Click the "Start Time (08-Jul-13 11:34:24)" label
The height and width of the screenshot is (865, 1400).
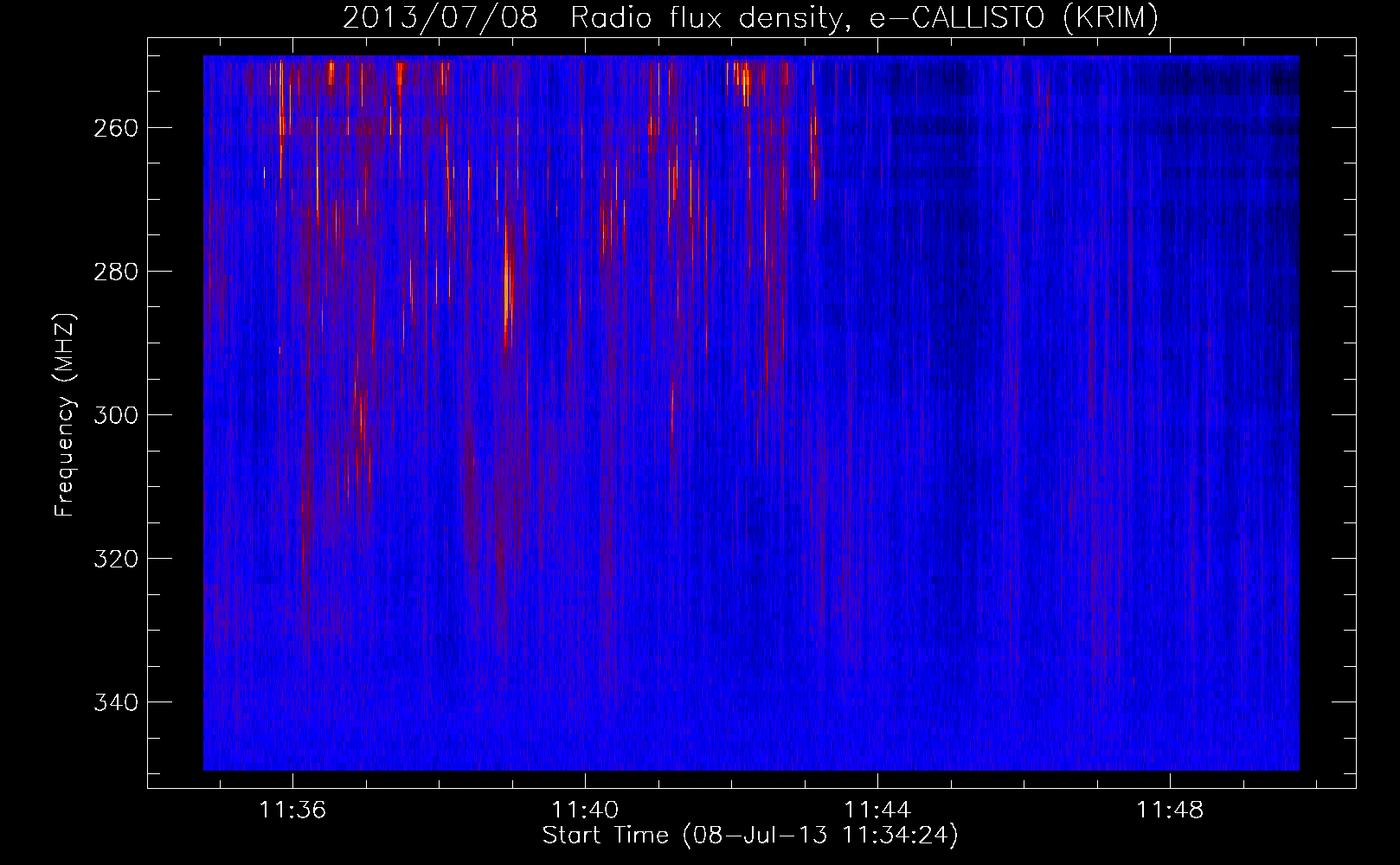[x=750, y=836]
